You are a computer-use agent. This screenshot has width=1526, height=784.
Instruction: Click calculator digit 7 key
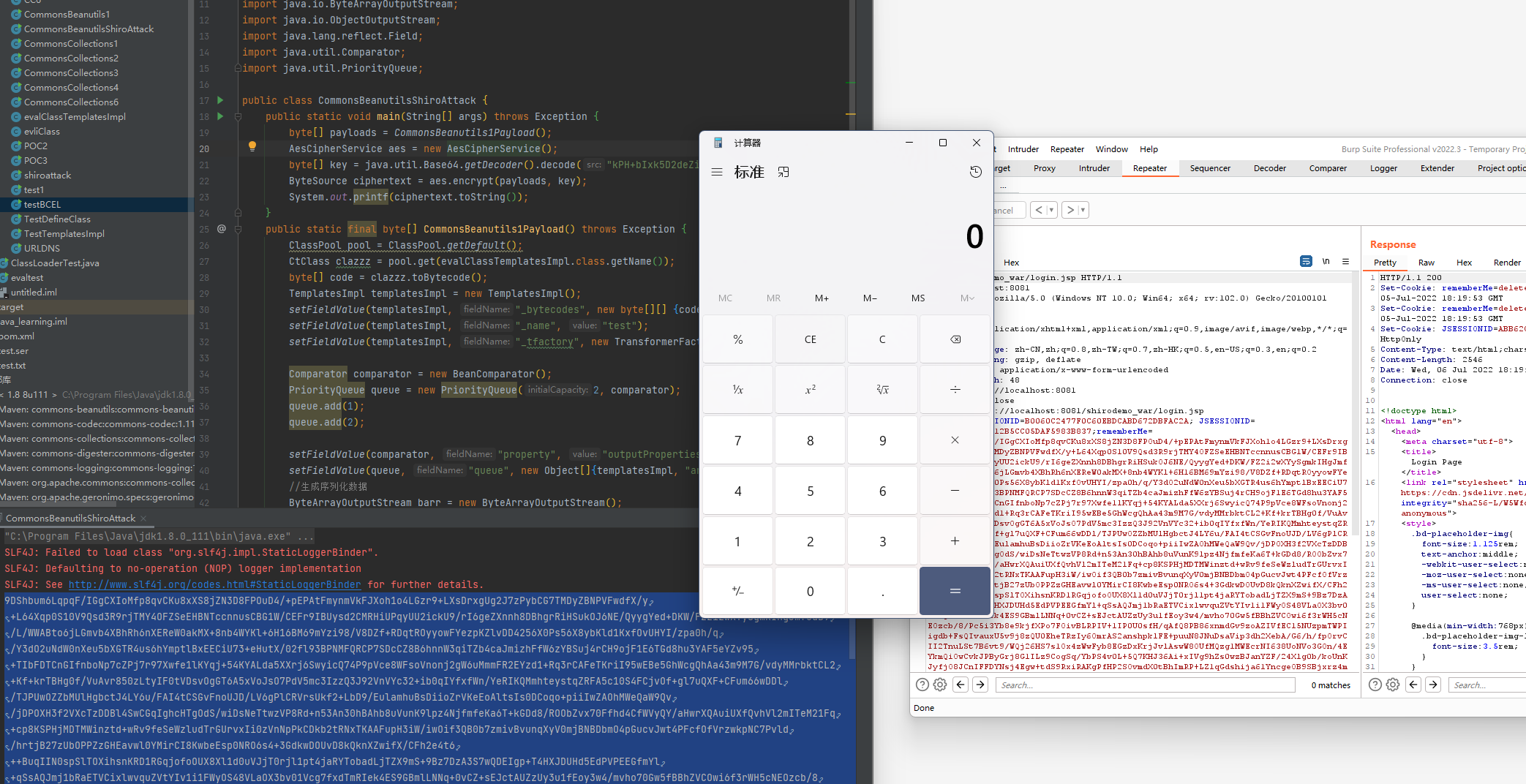coord(737,440)
